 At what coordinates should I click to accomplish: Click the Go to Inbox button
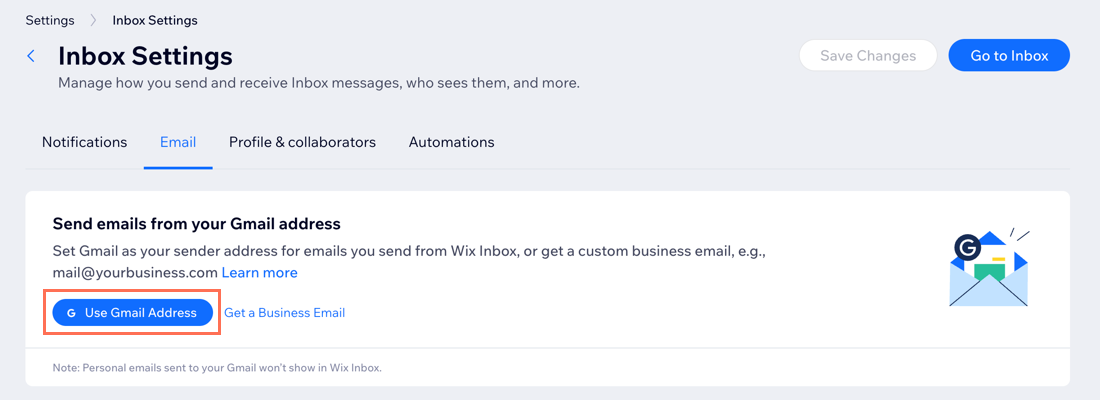coord(1010,55)
